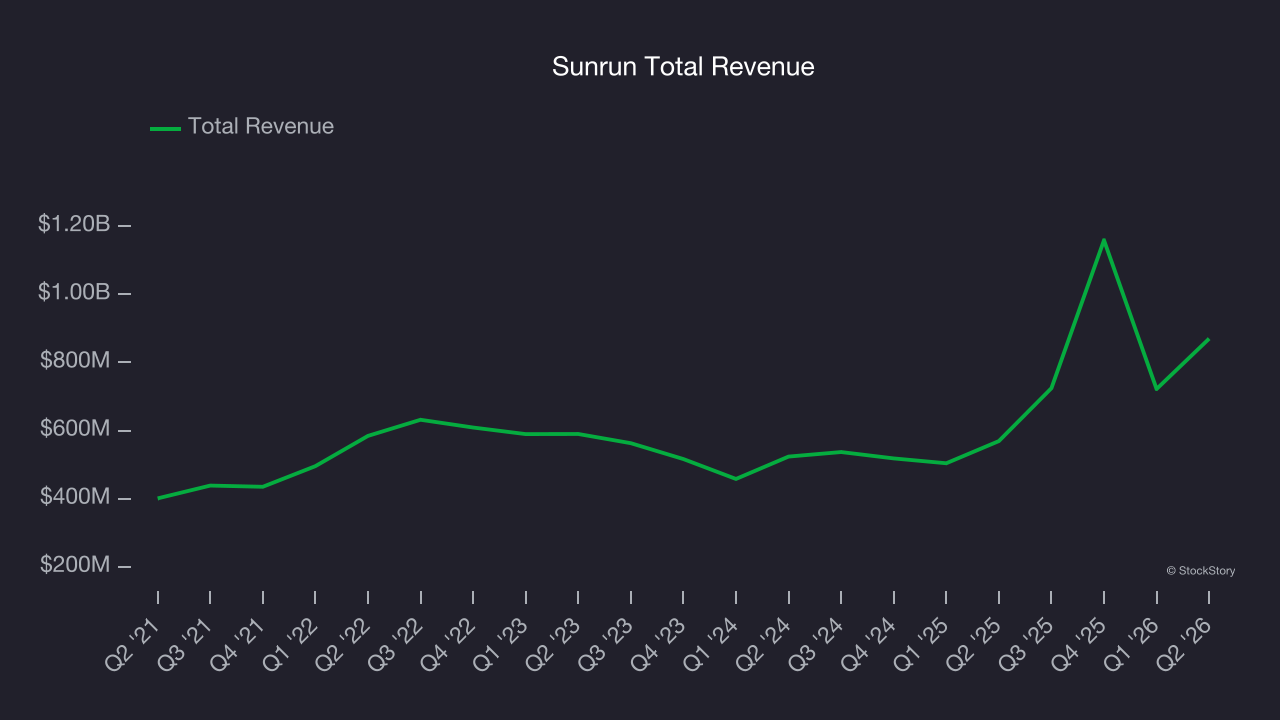Click the $400M y-axis label
The image size is (1280, 720).
pos(75,497)
